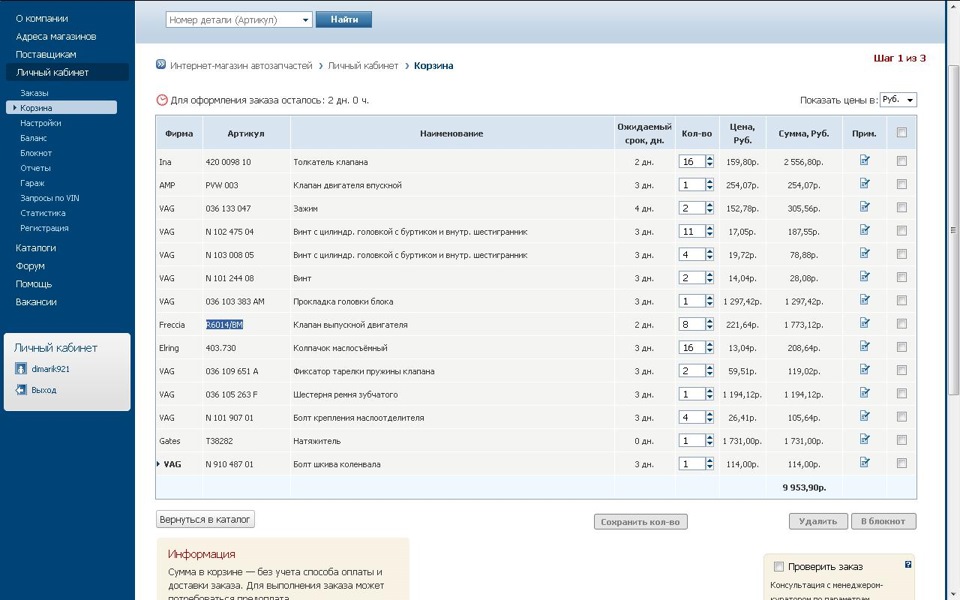Click the user icon next to dimarik921
The image size is (960, 600).
[20, 369]
